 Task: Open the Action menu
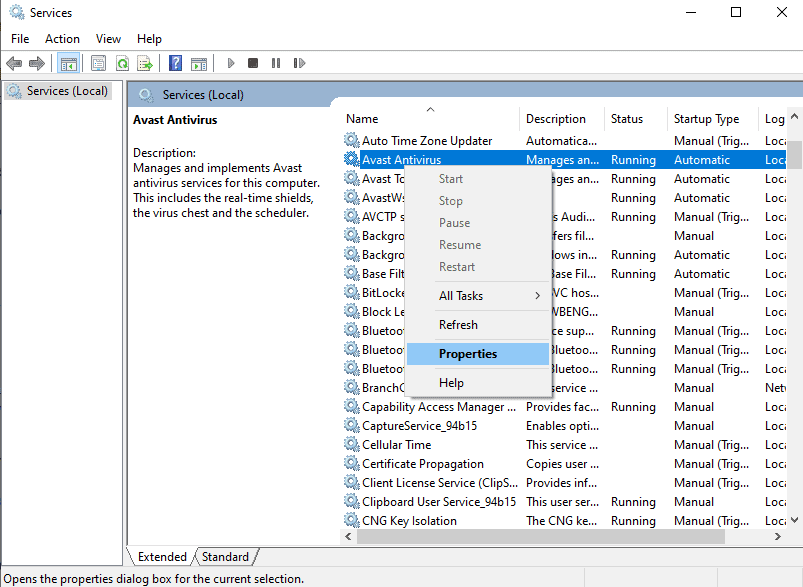[x=62, y=39]
